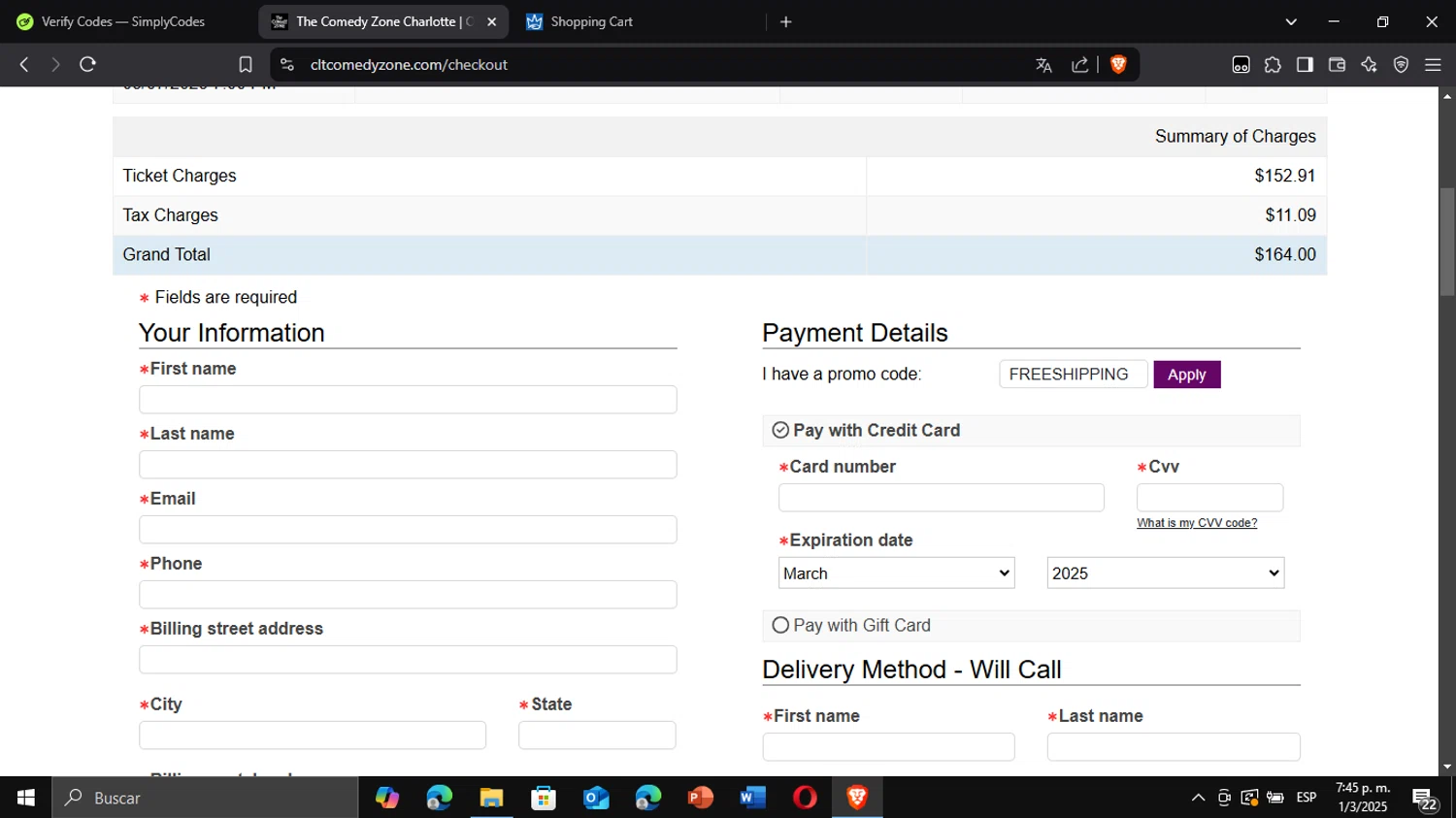The width and height of the screenshot is (1456, 818).
Task: Click the Billing street address field
Action: click(408, 660)
